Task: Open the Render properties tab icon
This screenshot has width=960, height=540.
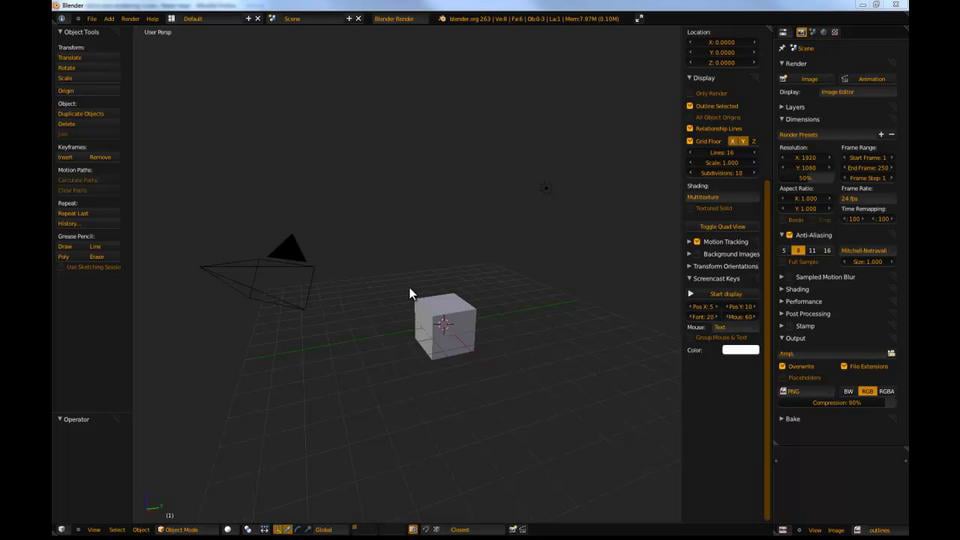Action: pos(801,32)
